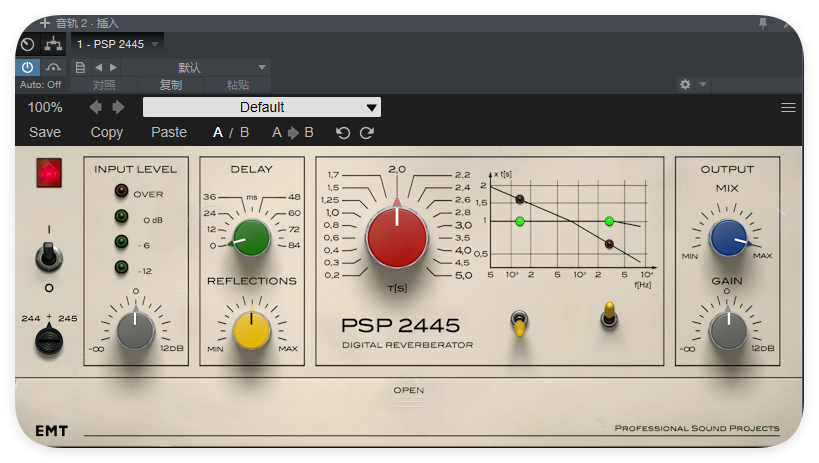
Task: Expand the arrow next to gear icon
Action: point(703,84)
